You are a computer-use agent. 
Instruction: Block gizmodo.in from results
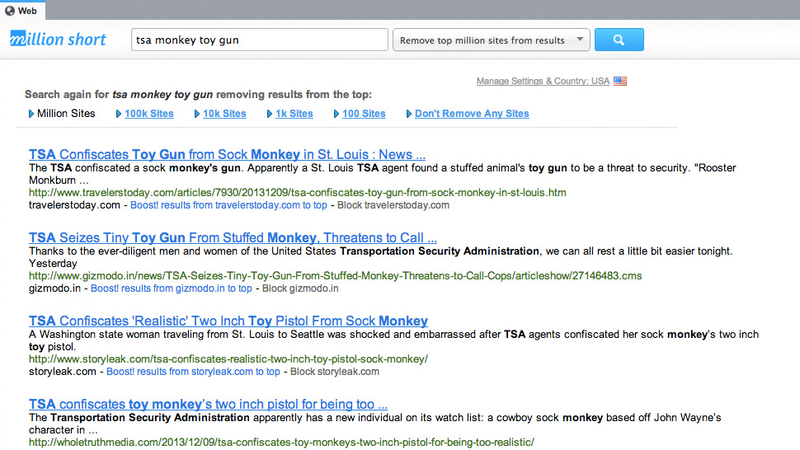tap(301, 288)
